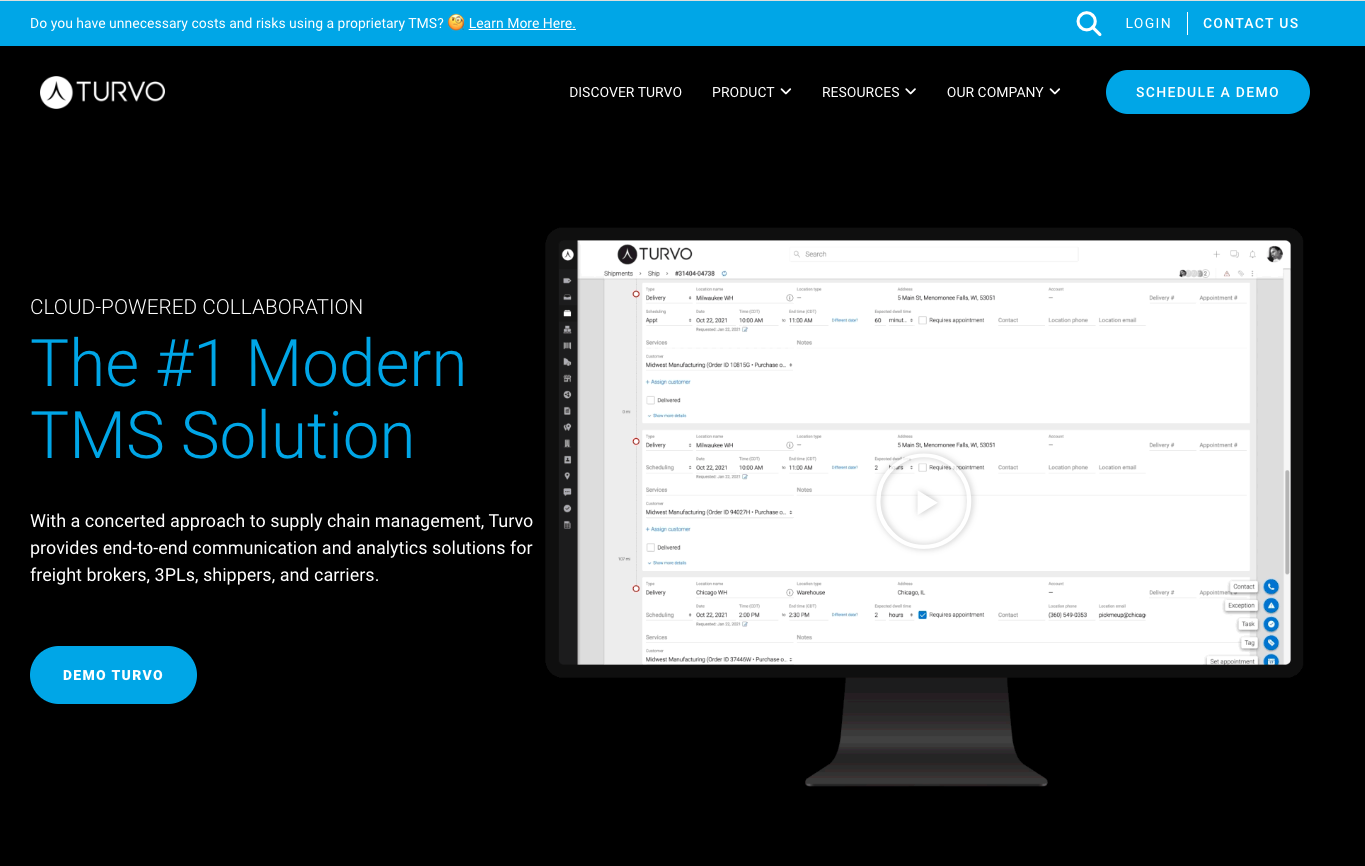Untick the checked Requires appointment for Chicago WH
1365x866 pixels.
(x=922, y=615)
